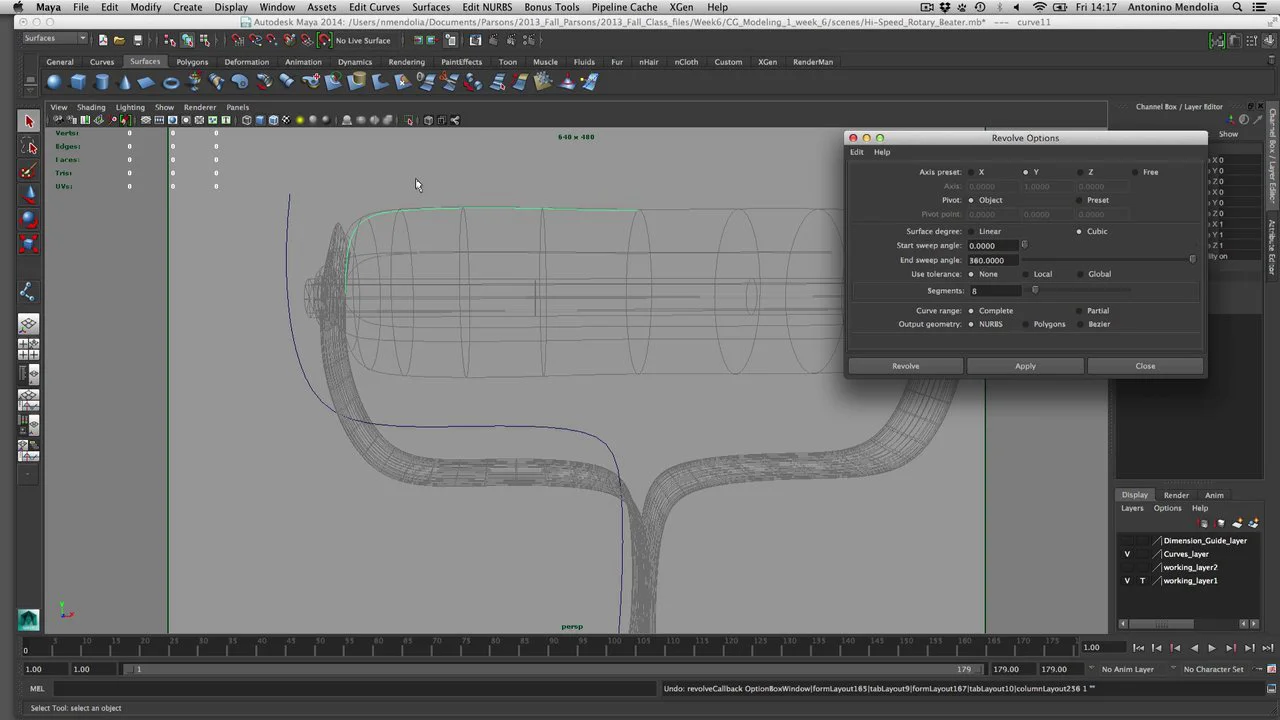Create a NURBS cube from shelf
Image resolution: width=1280 pixels, height=720 pixels.
(x=78, y=82)
